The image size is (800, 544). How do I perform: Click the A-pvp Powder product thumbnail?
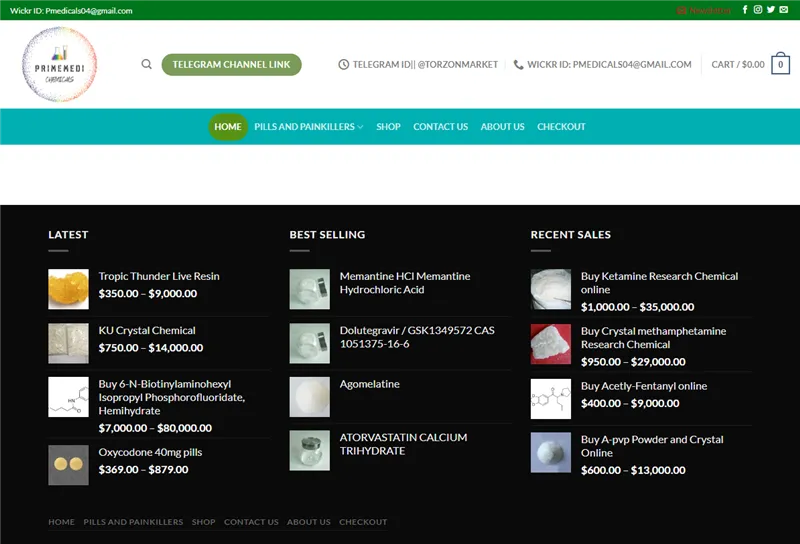551,453
